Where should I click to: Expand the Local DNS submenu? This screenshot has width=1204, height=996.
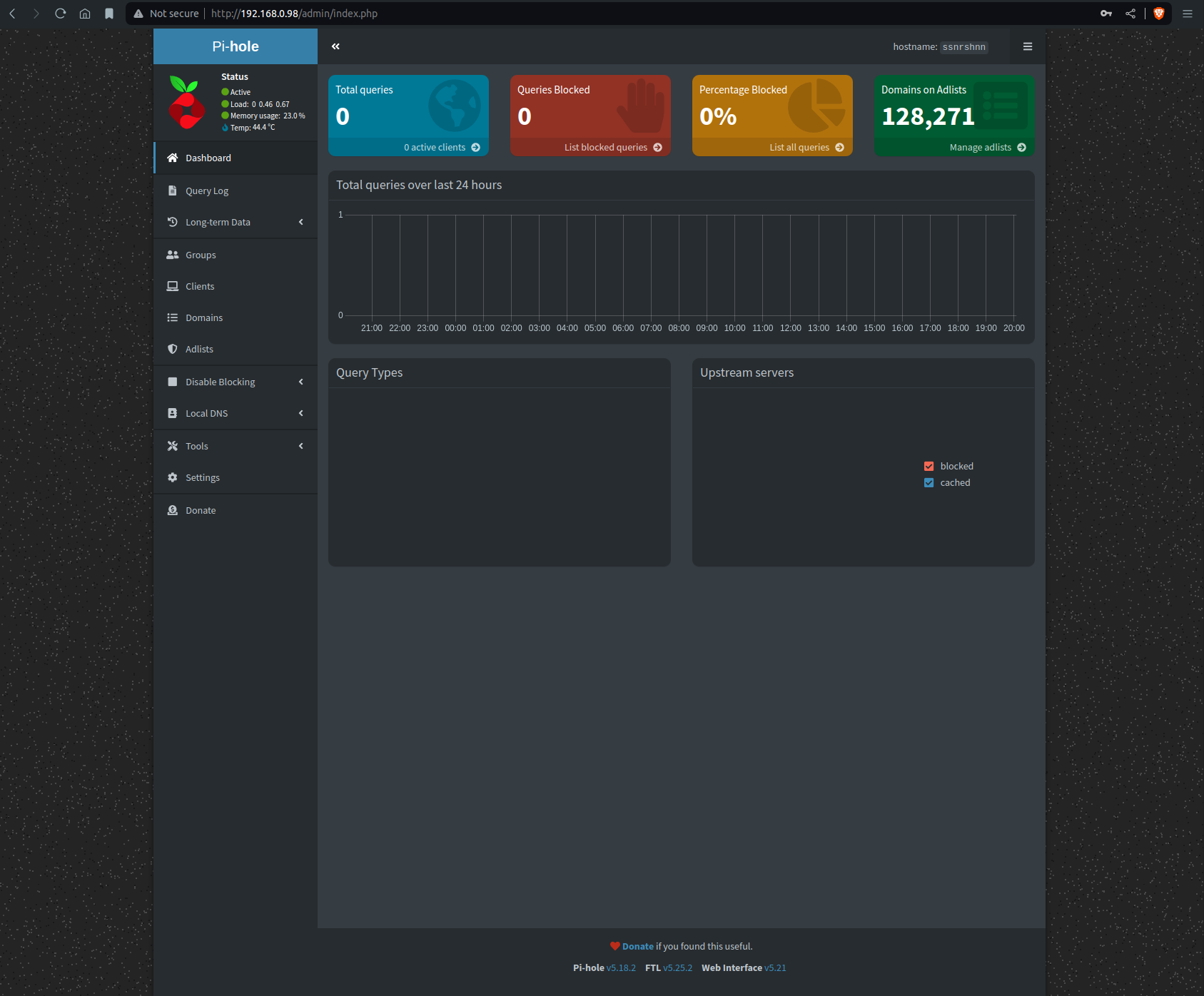point(300,413)
